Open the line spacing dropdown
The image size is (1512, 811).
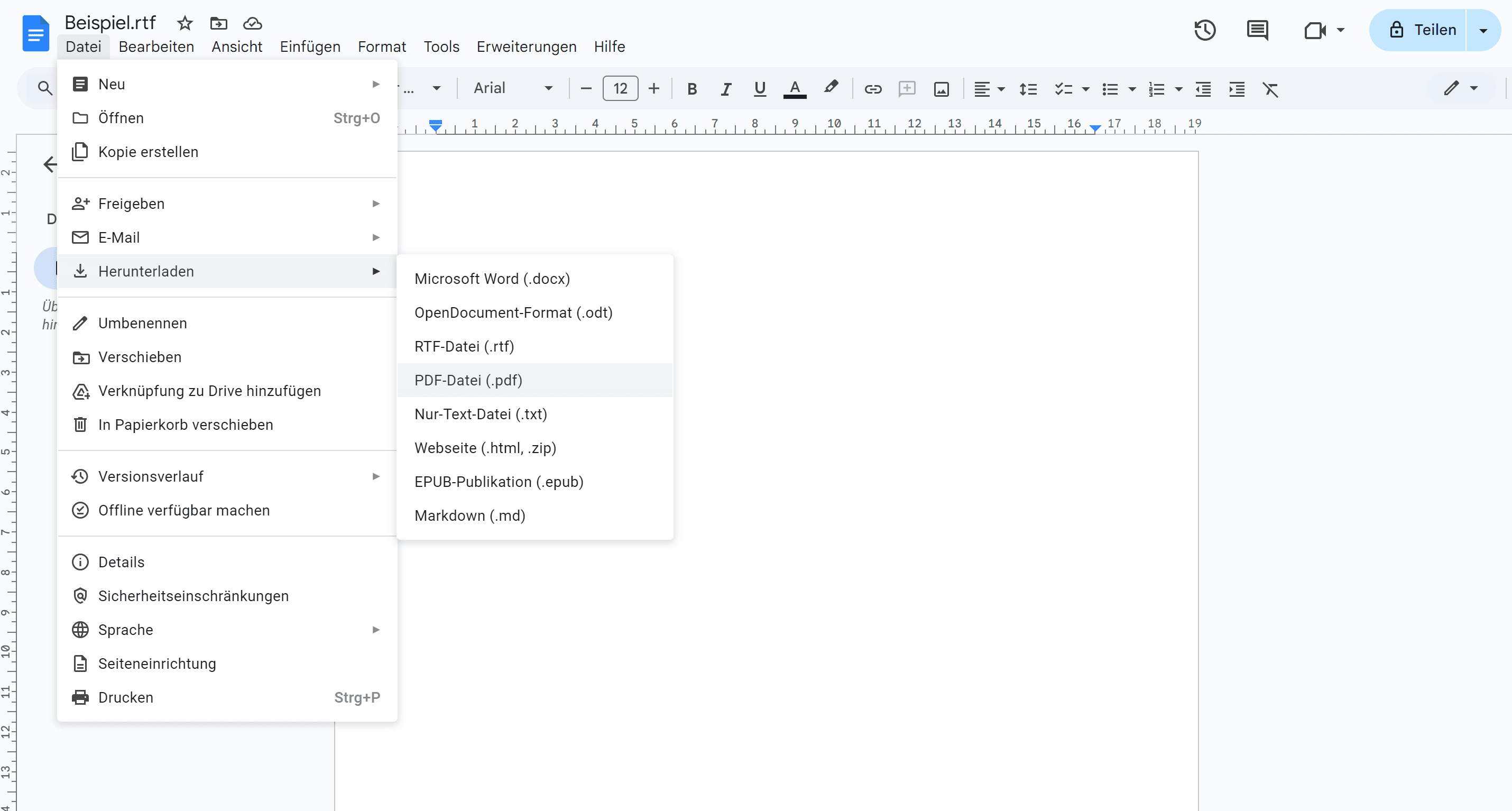pos(1028,89)
